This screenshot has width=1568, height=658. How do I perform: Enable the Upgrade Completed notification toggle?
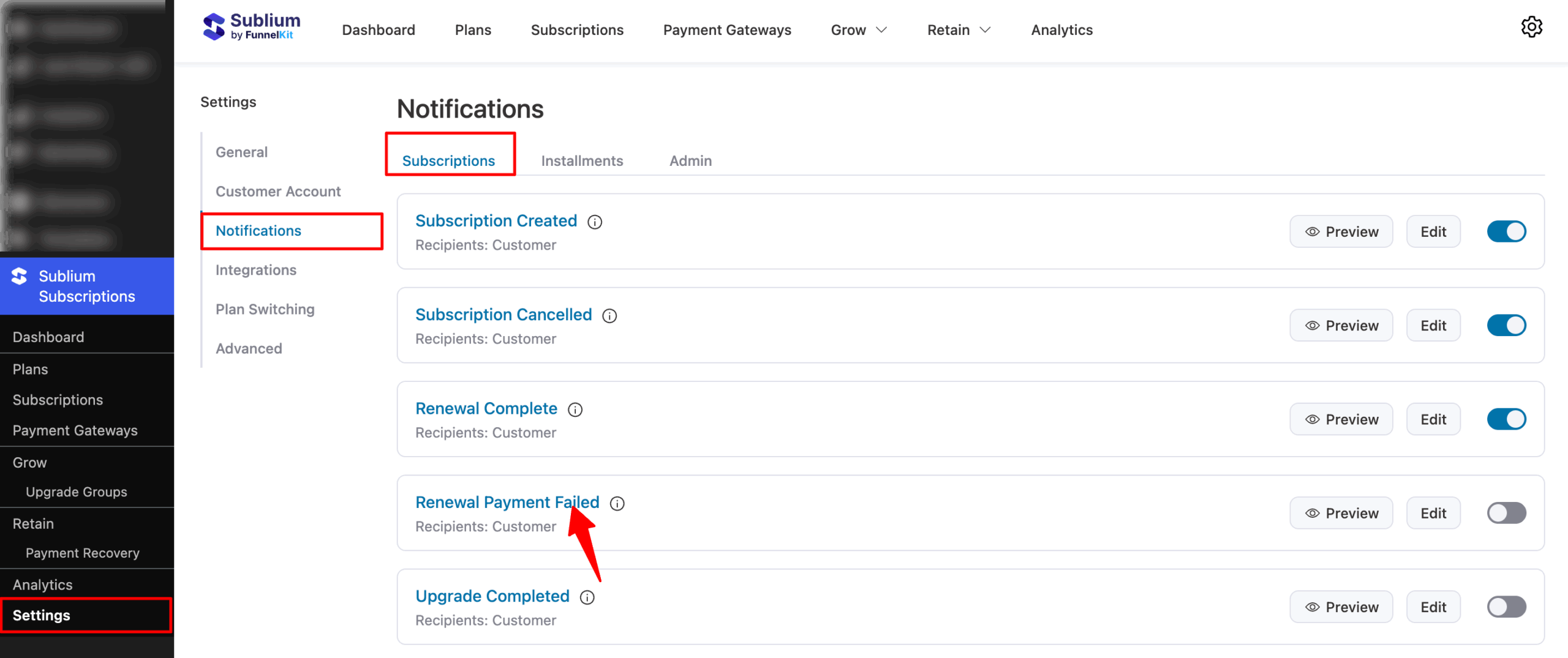tap(1507, 607)
